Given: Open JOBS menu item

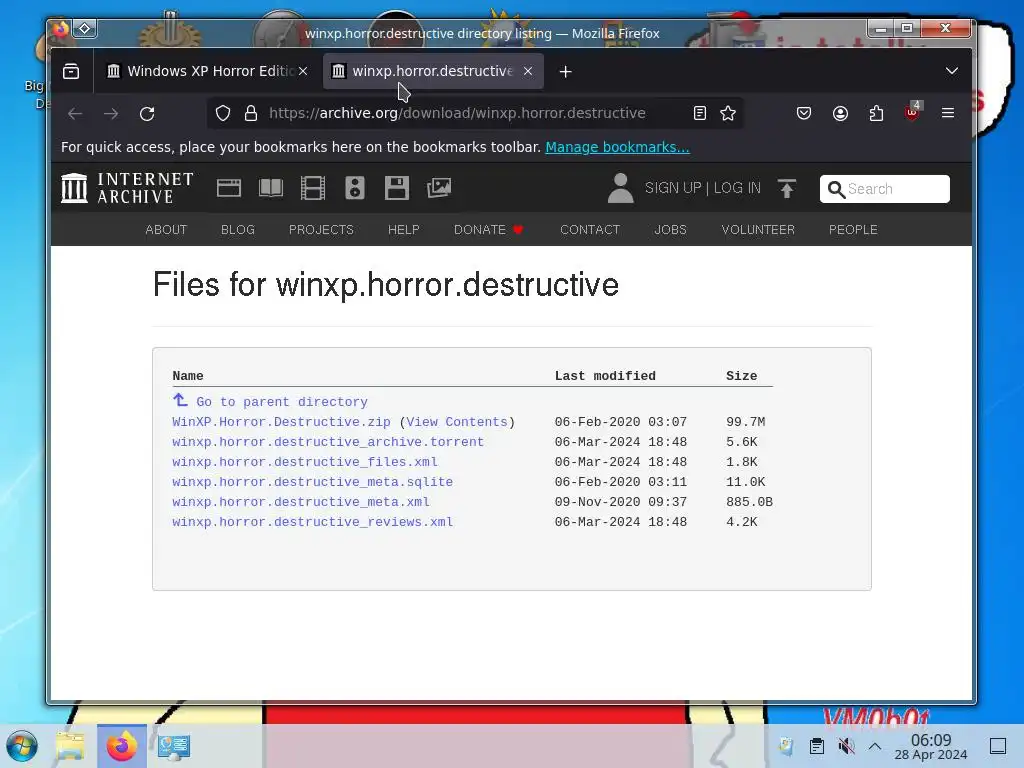Looking at the screenshot, I should [670, 230].
